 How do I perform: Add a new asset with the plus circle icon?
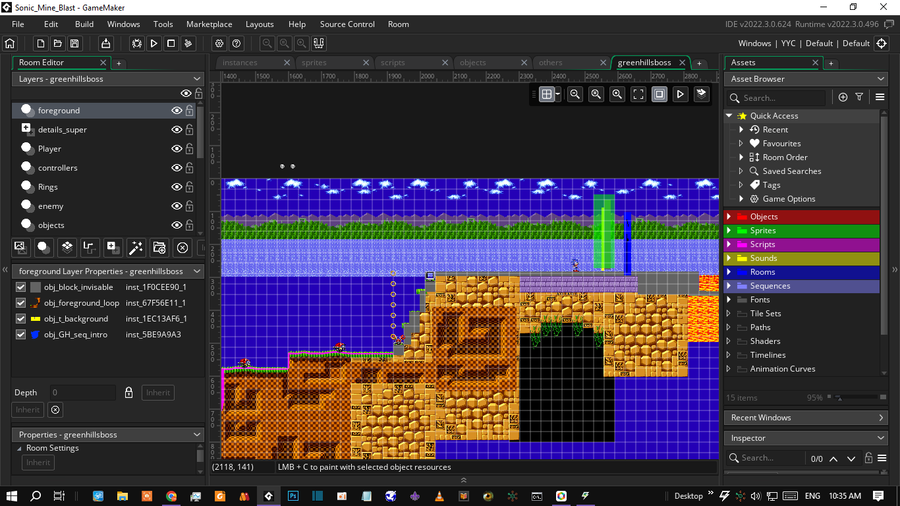pos(843,98)
